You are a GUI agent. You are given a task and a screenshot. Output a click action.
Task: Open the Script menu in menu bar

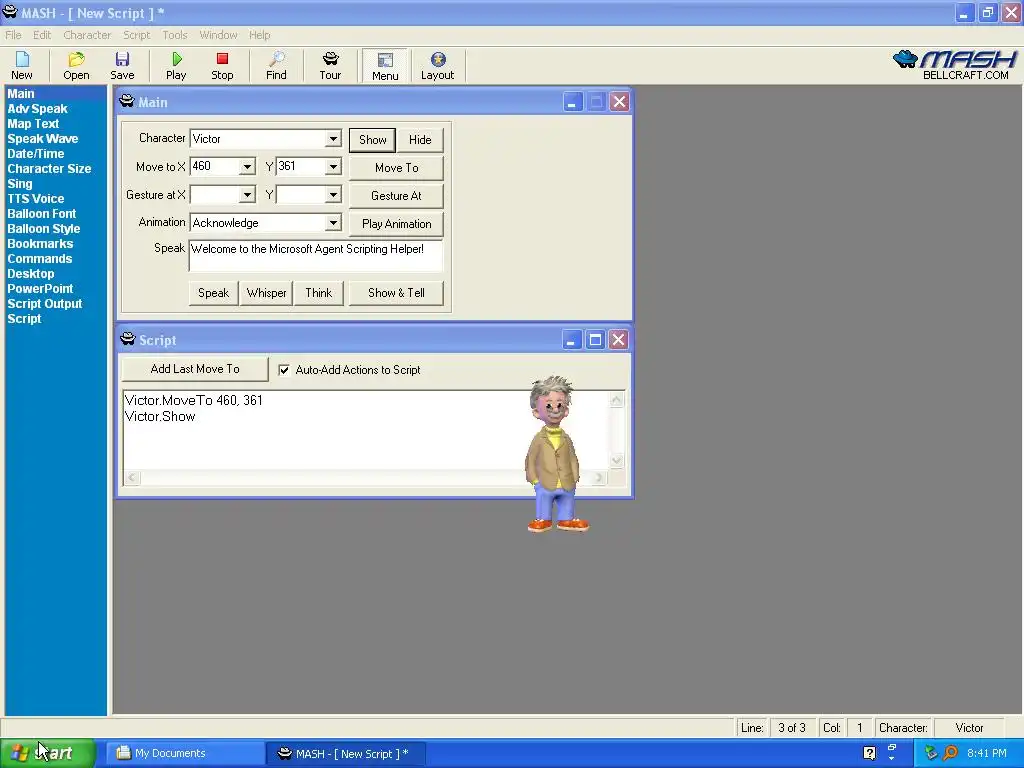(x=136, y=35)
